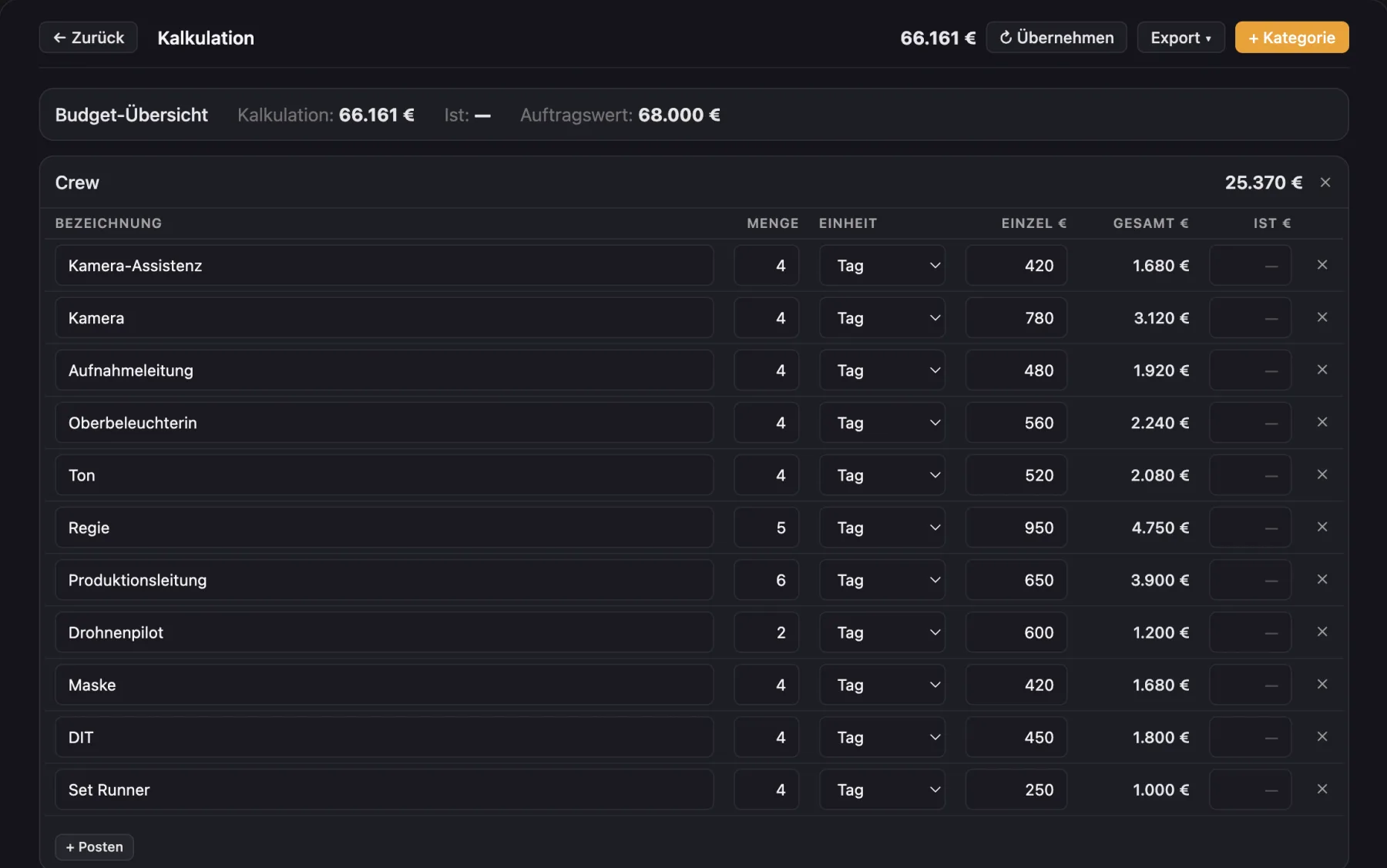Open the unit dropdown for Aufnahmeleitung
This screenshot has height=868, width=1387.
click(882, 370)
